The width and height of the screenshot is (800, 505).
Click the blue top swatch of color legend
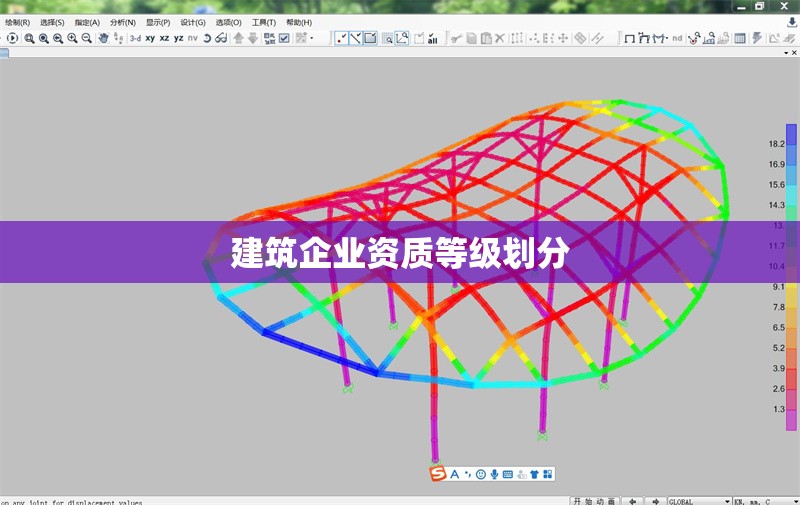tap(791, 134)
